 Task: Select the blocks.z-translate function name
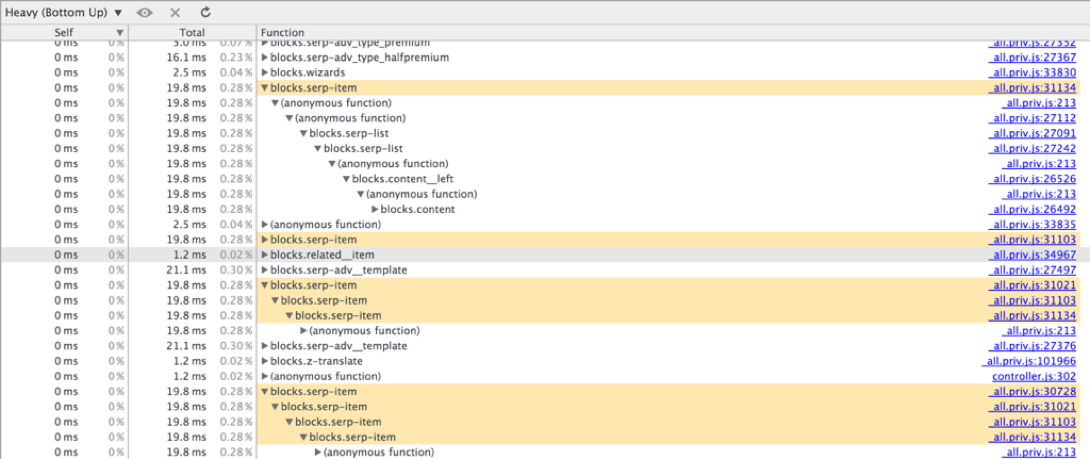coord(316,362)
